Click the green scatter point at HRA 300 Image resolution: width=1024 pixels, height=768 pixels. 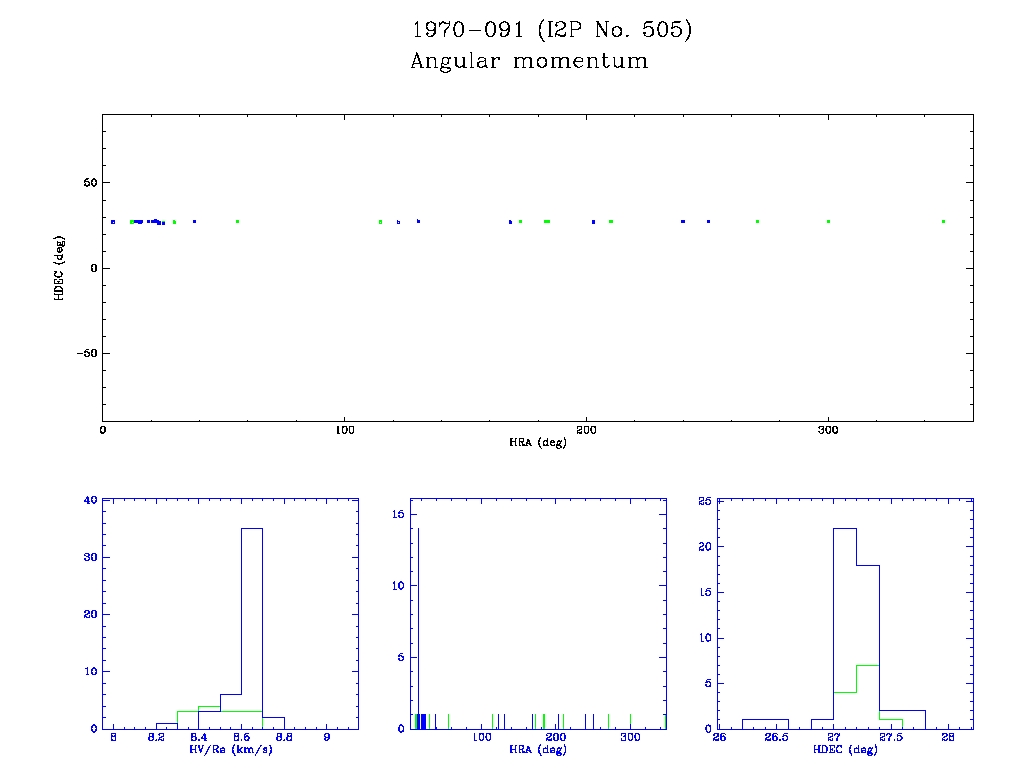point(828,221)
